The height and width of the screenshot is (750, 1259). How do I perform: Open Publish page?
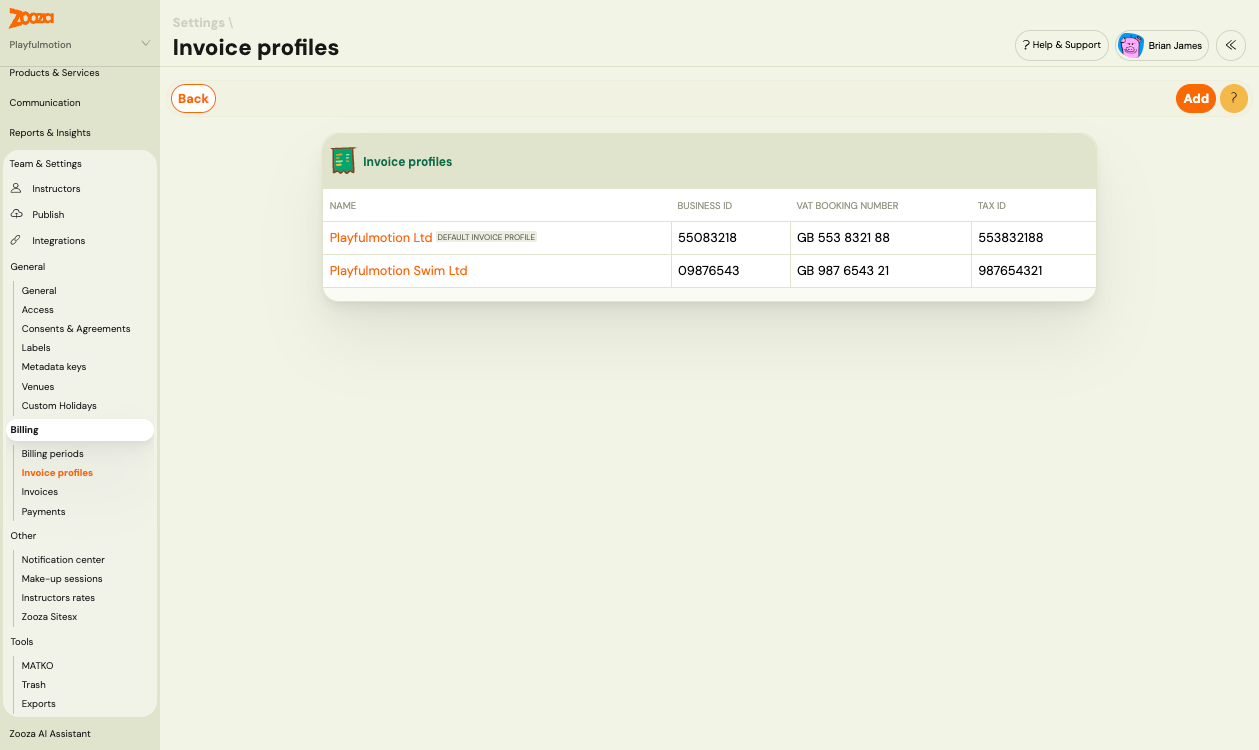coord(48,215)
